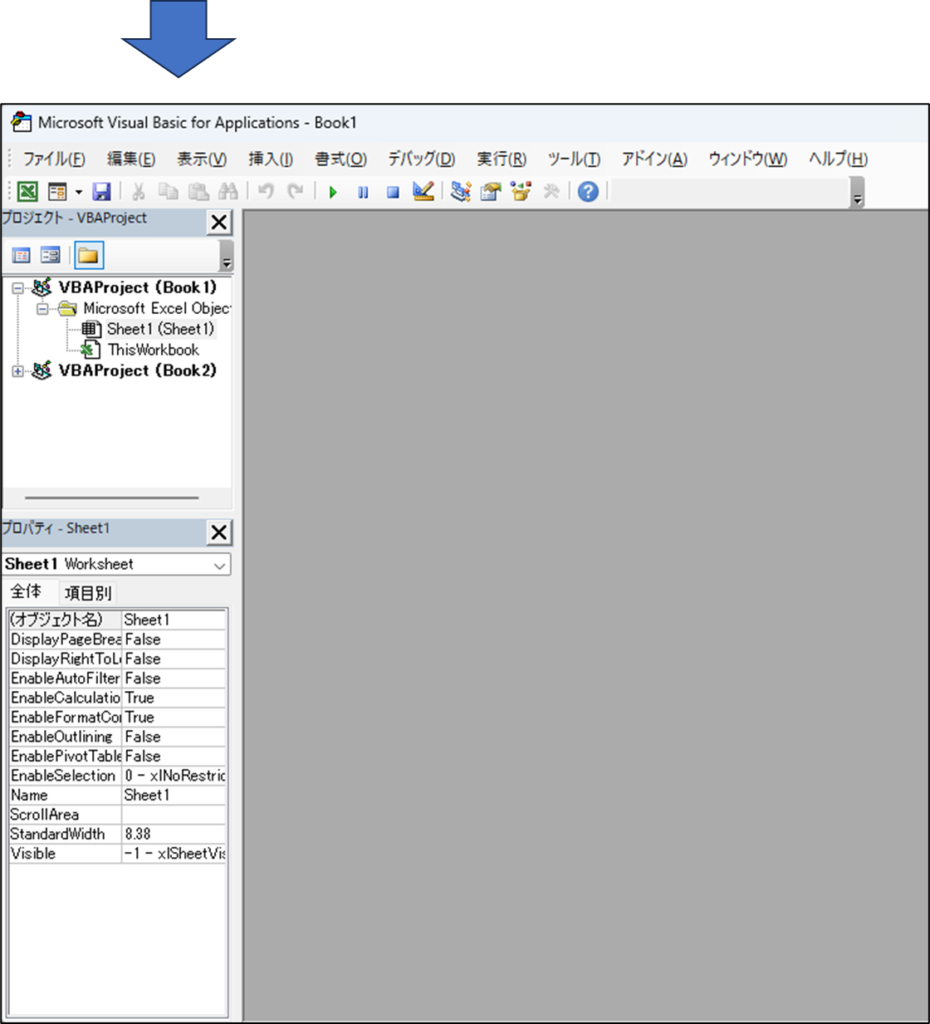Open the Properties Window toolbar icon
Screen dimensions: 930x1024
click(490, 191)
